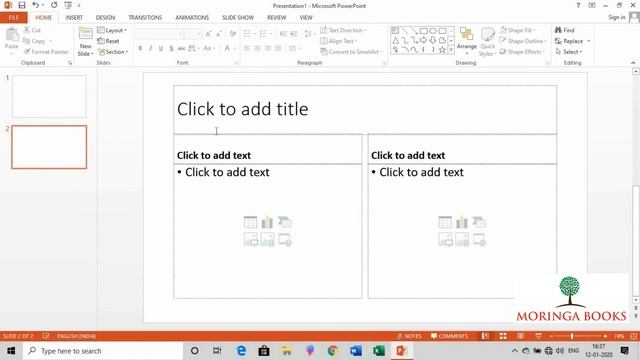Open the VIEW tab
640x360 pixels.
(306, 18)
